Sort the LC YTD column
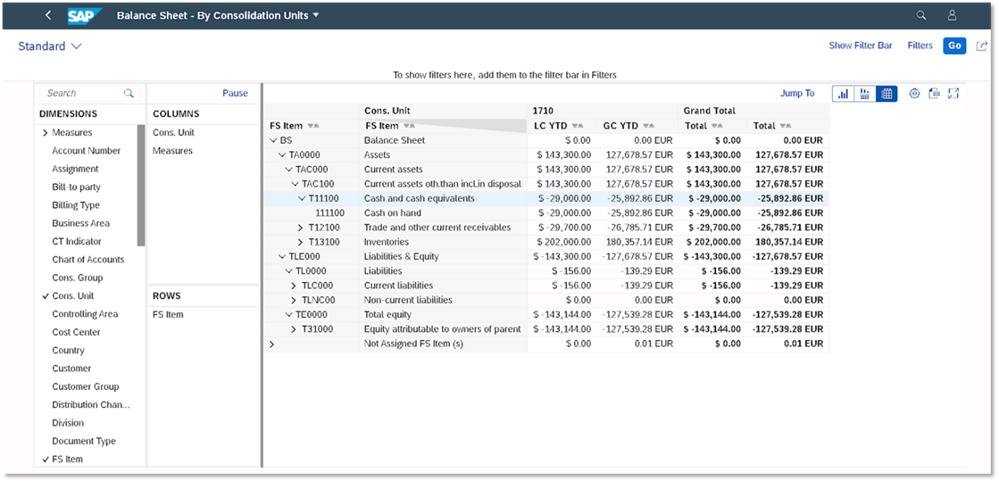Image resolution: width=999 pixels, height=482 pixels. pos(577,126)
